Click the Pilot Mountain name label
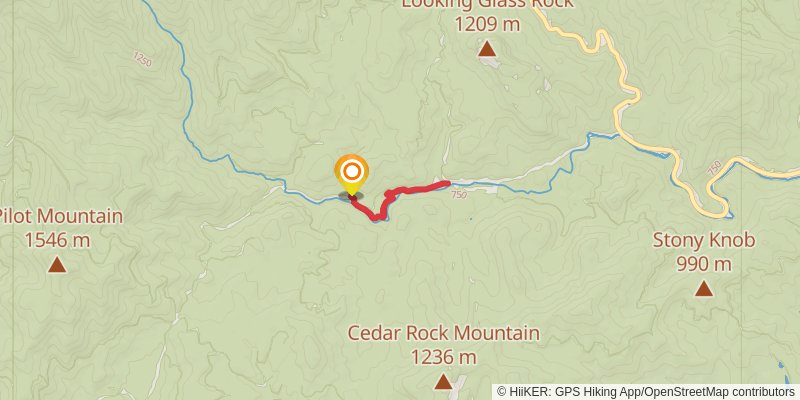Viewport: 800px width, 400px height. pos(60,216)
